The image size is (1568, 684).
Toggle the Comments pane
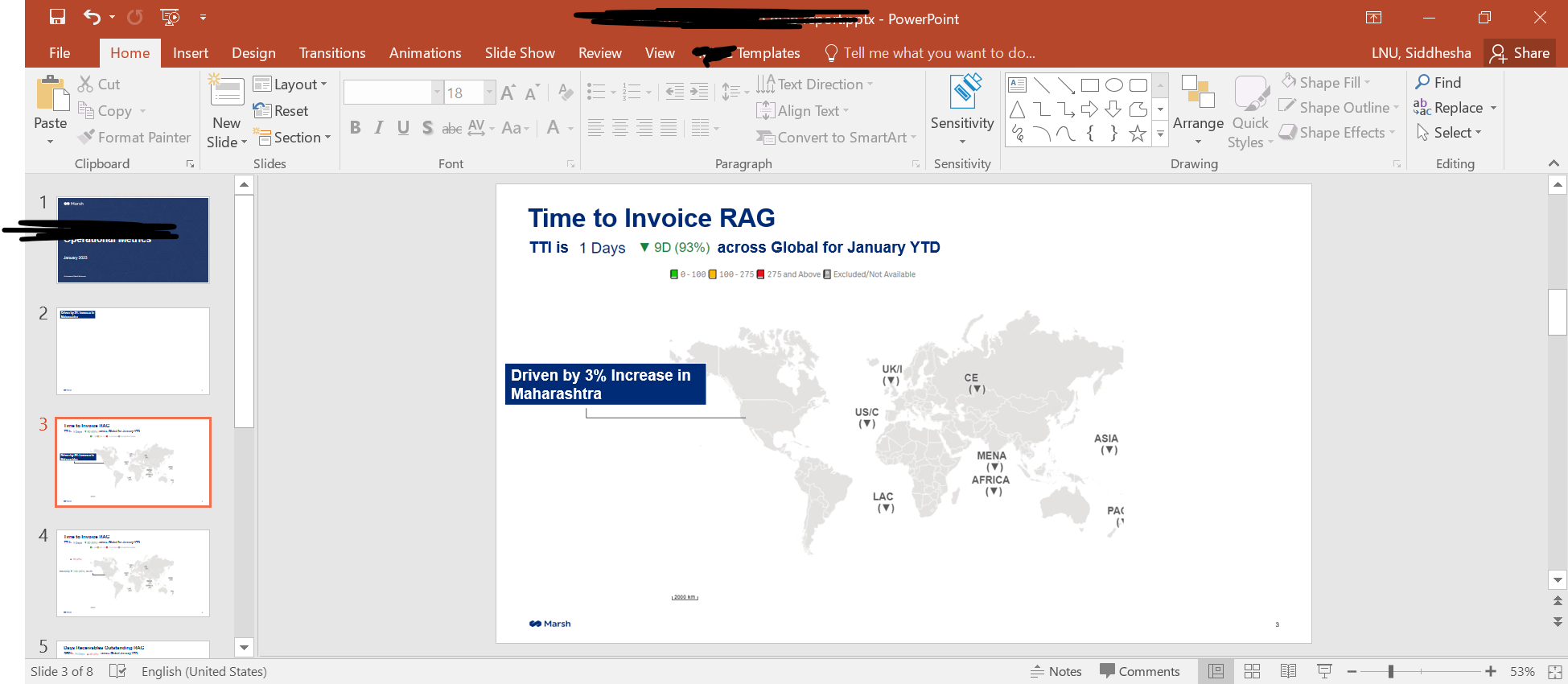(1139, 671)
